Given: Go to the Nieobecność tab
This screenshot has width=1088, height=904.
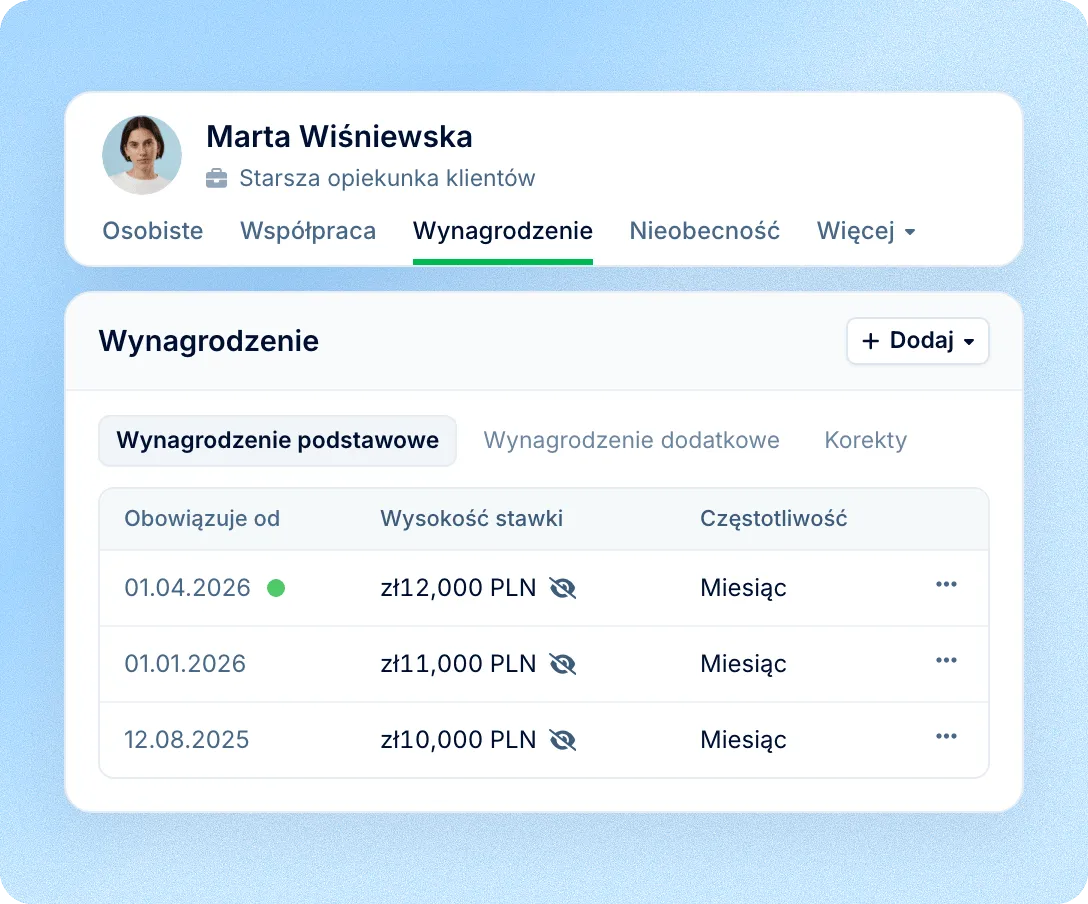Looking at the screenshot, I should pos(704,231).
